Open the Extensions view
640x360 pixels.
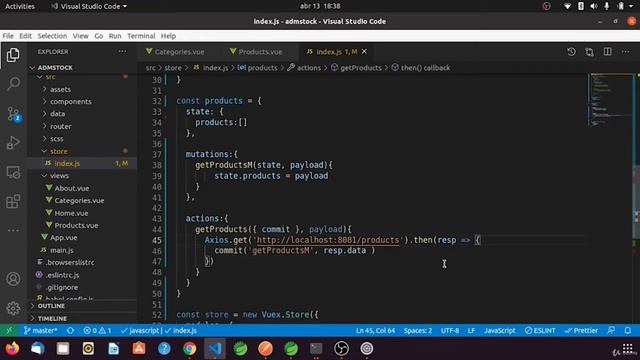click(13, 201)
